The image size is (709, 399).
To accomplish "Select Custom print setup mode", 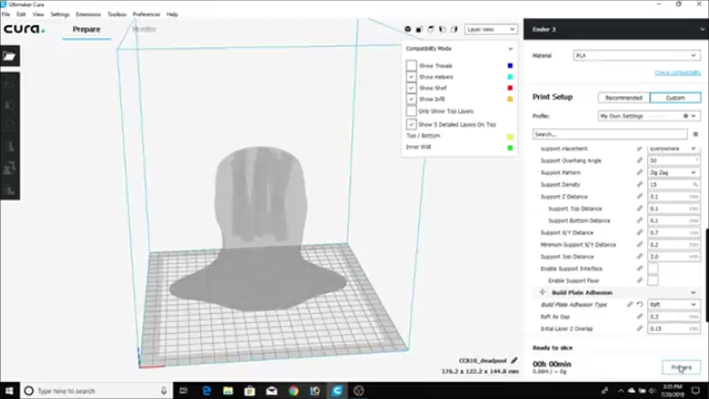I will 675,98.
